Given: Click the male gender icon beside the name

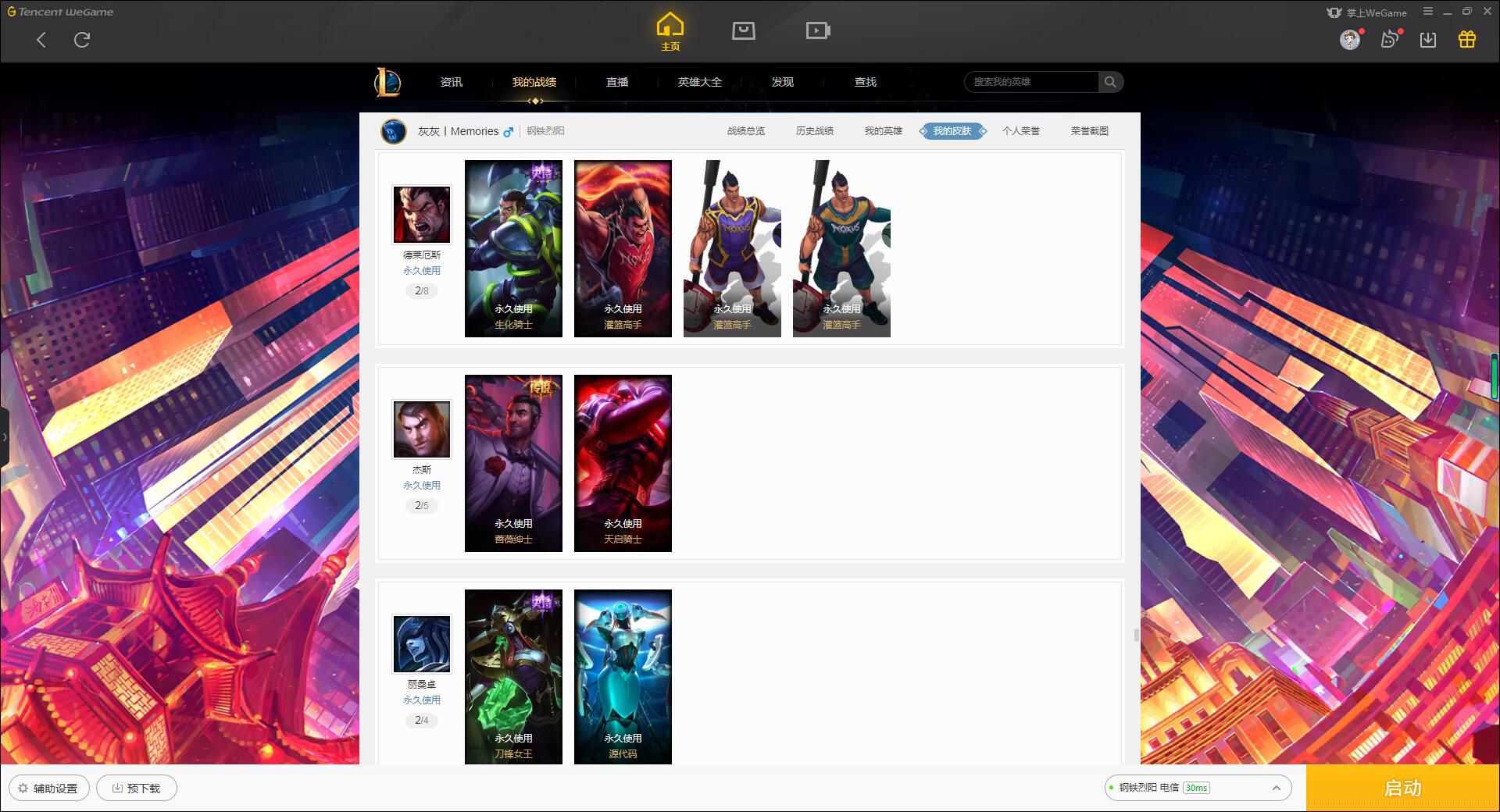Looking at the screenshot, I should coord(509,132).
